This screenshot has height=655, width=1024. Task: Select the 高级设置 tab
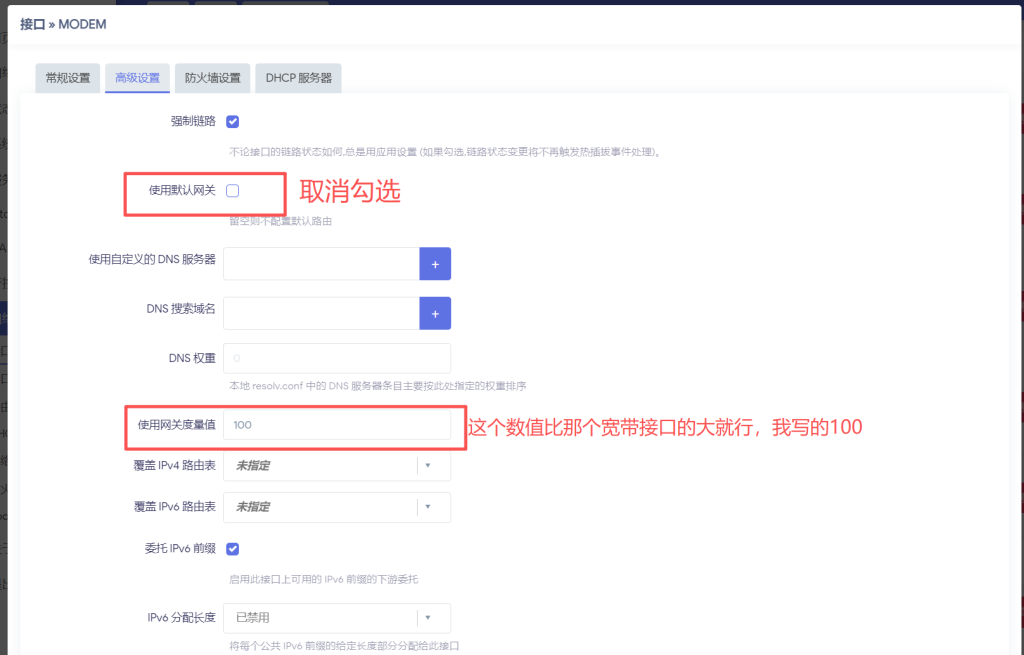coord(138,78)
